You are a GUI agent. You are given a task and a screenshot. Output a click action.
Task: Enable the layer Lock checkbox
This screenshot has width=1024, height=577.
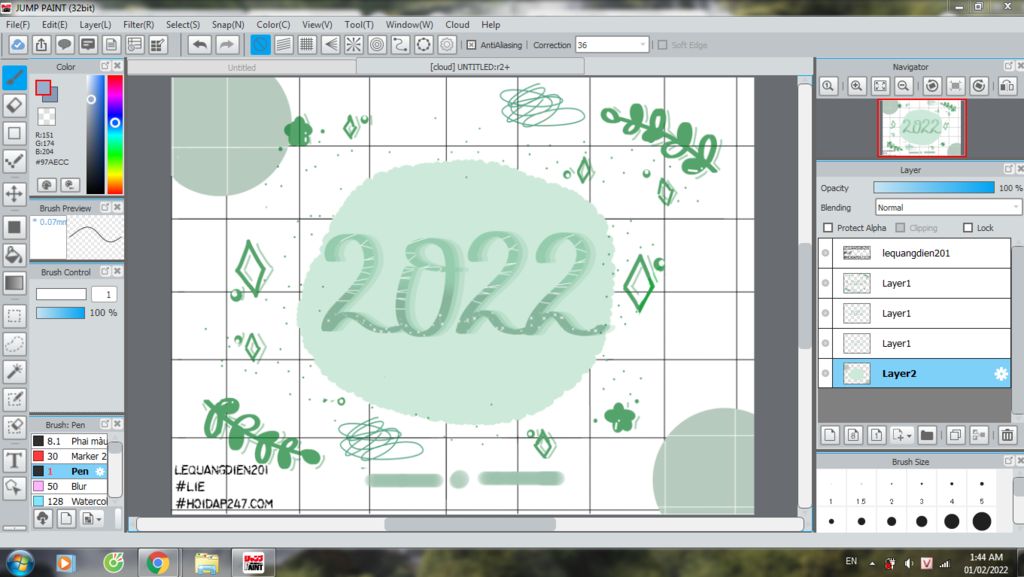968,228
